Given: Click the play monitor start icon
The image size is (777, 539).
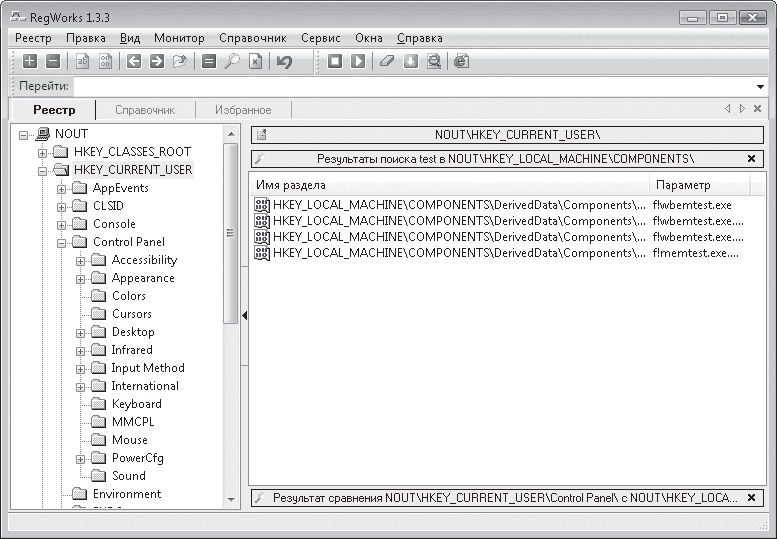Looking at the screenshot, I should coord(358,62).
